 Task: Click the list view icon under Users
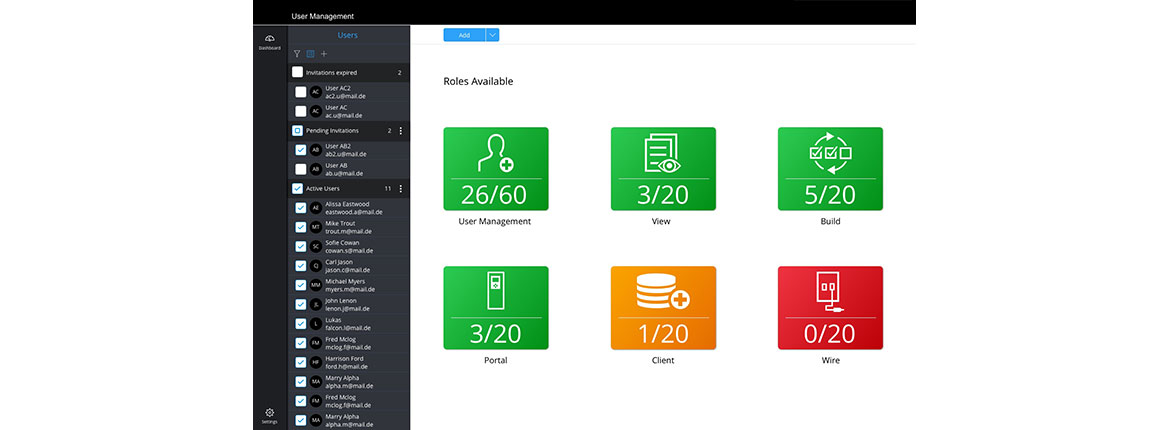[x=310, y=54]
